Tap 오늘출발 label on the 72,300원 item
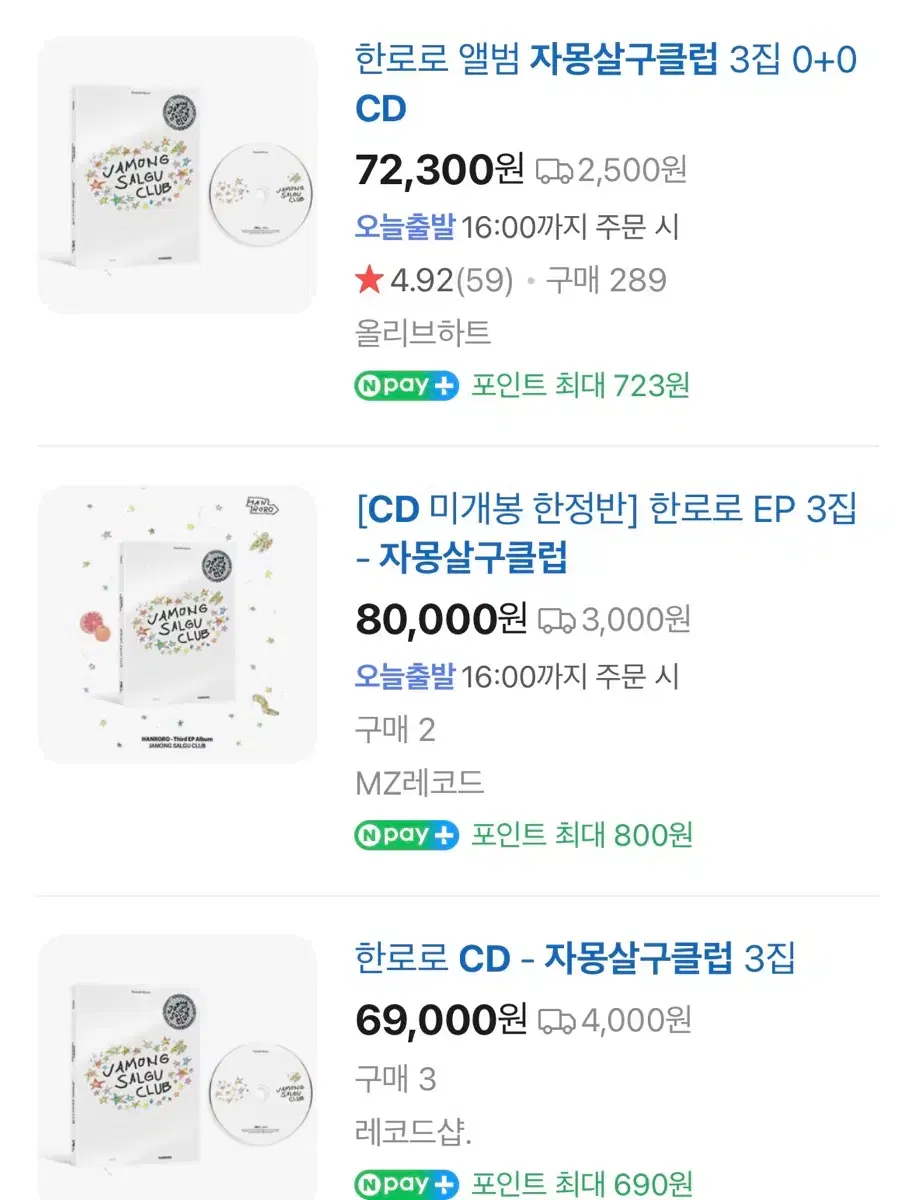This screenshot has width=916, height=1200. point(405,227)
